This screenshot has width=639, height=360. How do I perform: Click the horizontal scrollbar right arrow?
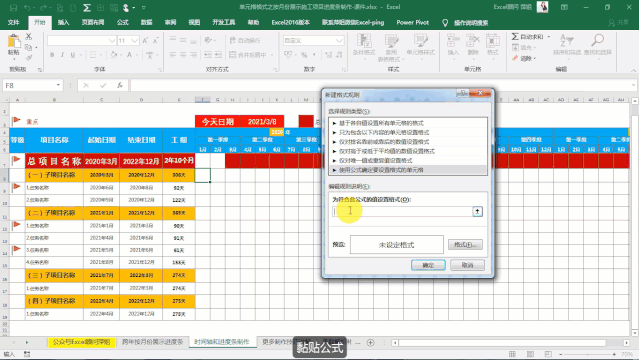[x=626, y=343]
